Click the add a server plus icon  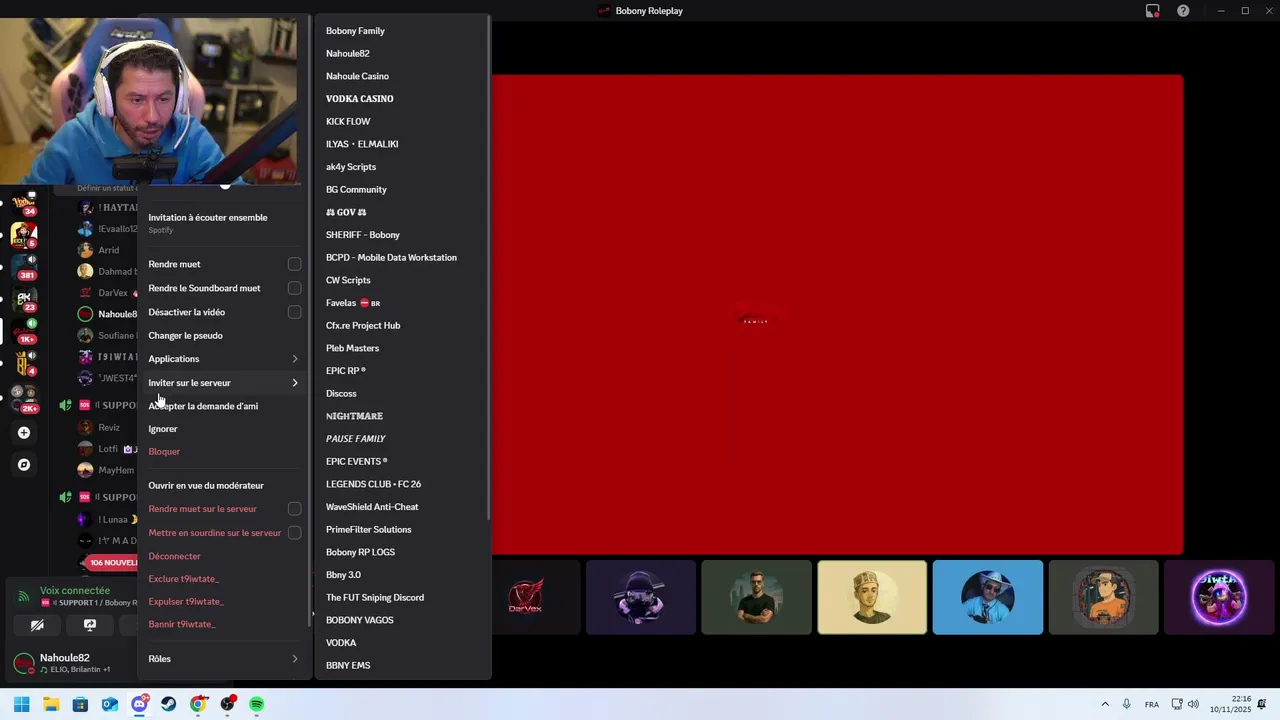coord(24,433)
